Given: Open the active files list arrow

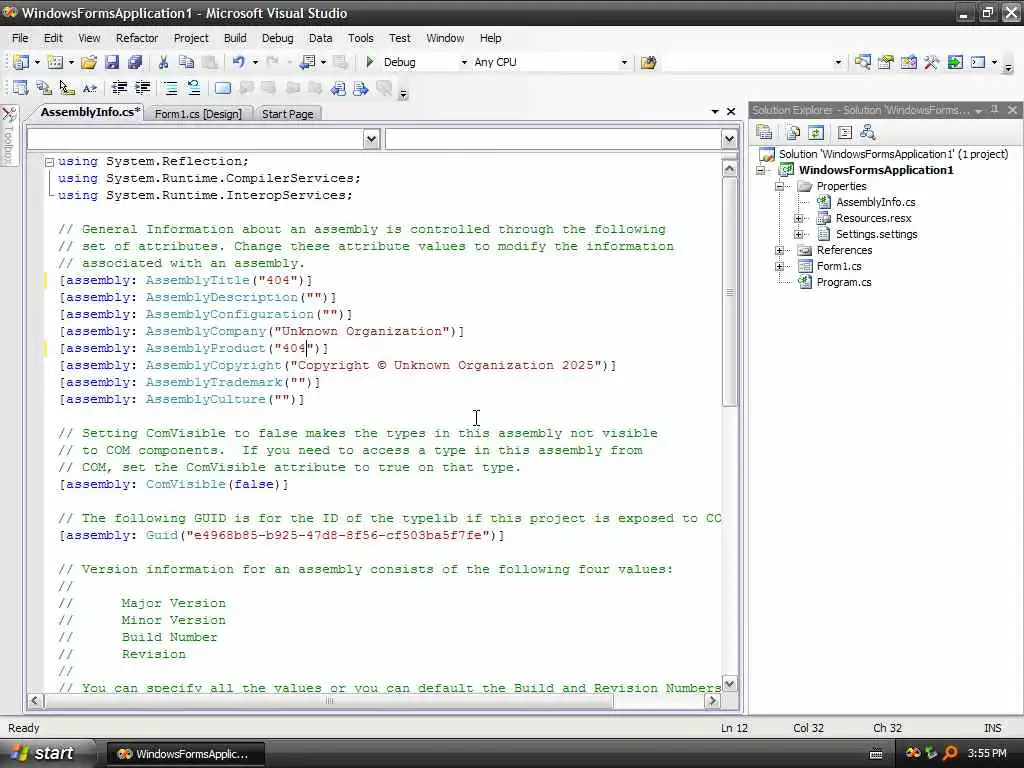Looking at the screenshot, I should [x=714, y=112].
